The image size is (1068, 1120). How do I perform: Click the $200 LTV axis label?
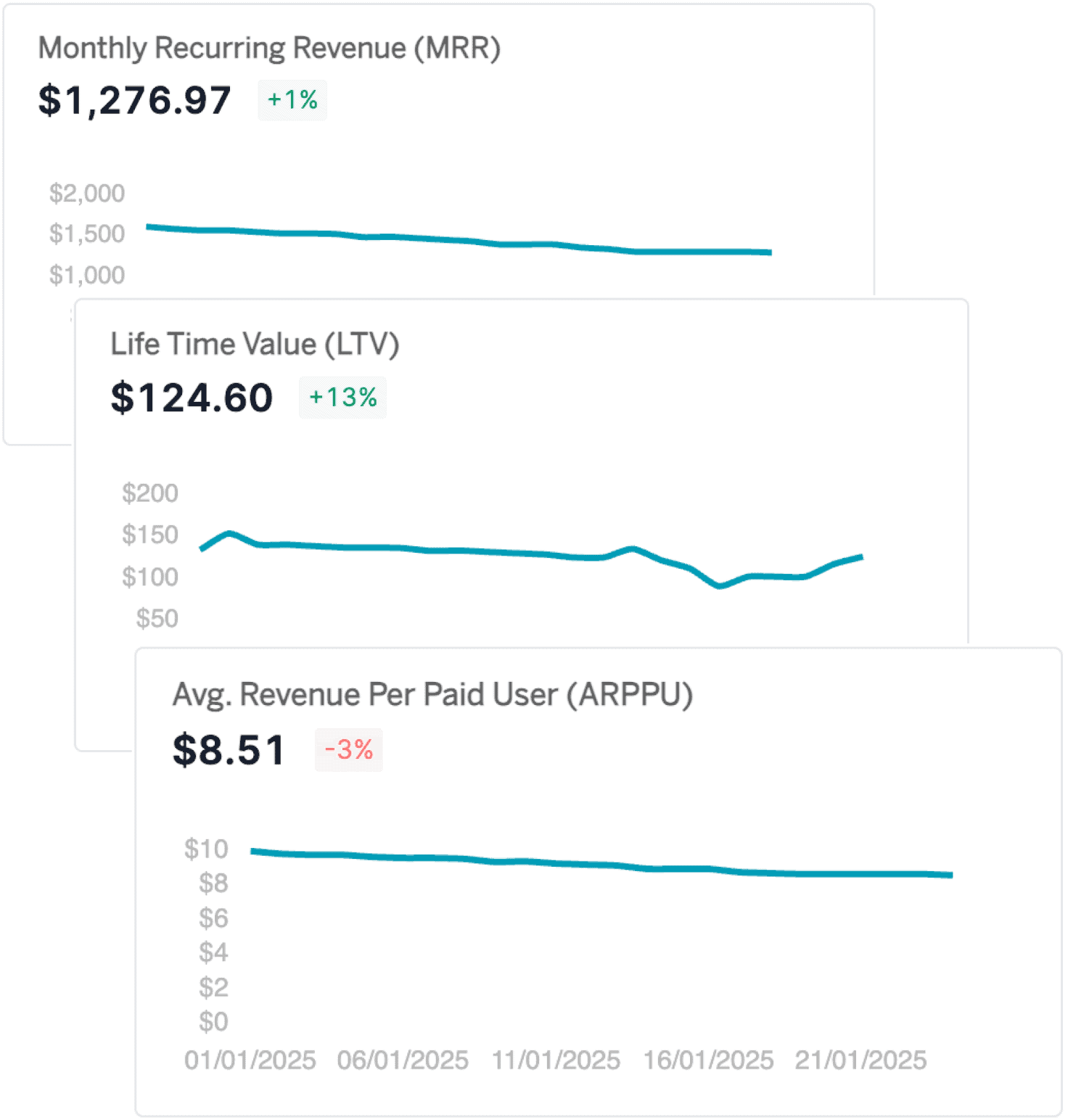(x=149, y=493)
